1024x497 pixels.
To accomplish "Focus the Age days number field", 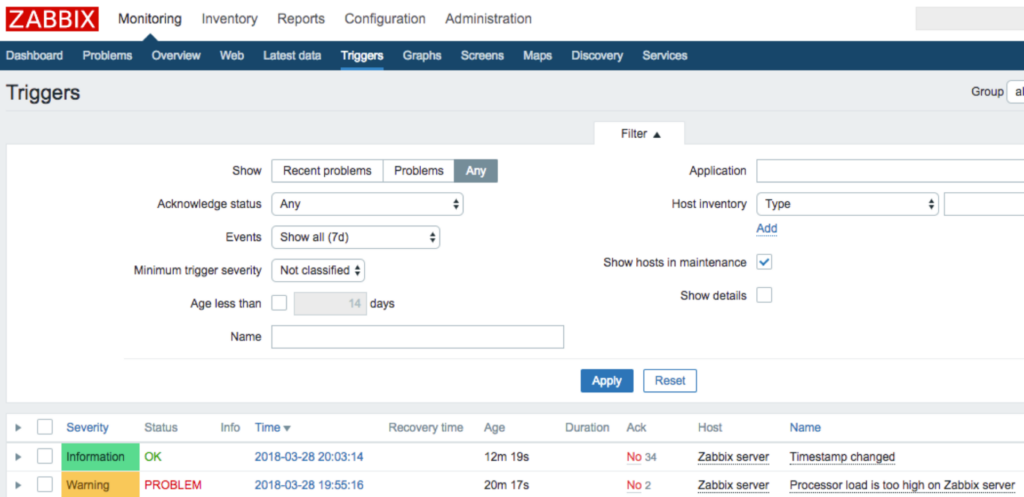I will 330,303.
